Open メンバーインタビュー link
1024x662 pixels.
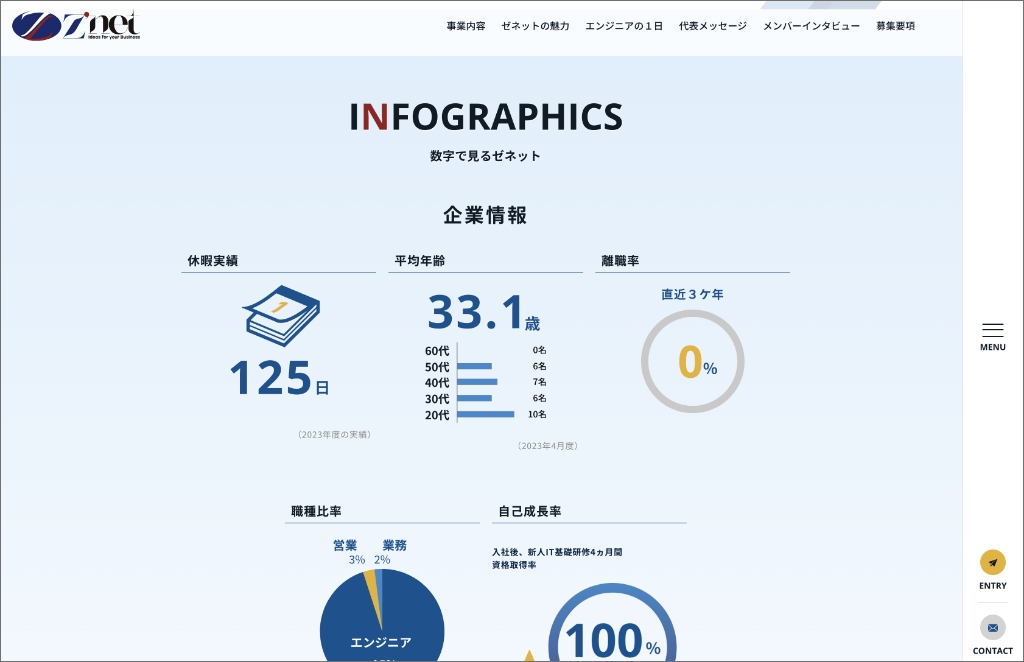(811, 26)
